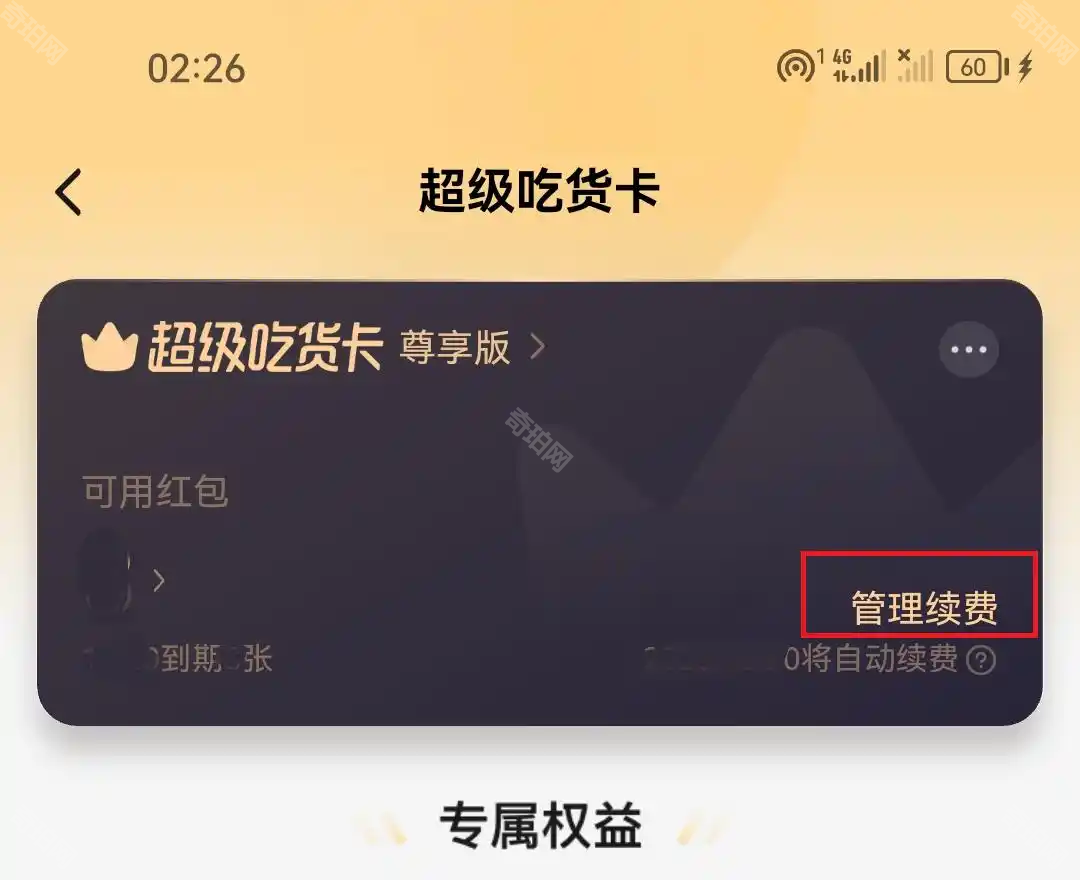1080x880 pixels.
Task: Tap the 专属权益 section heading
Action: click(541, 825)
